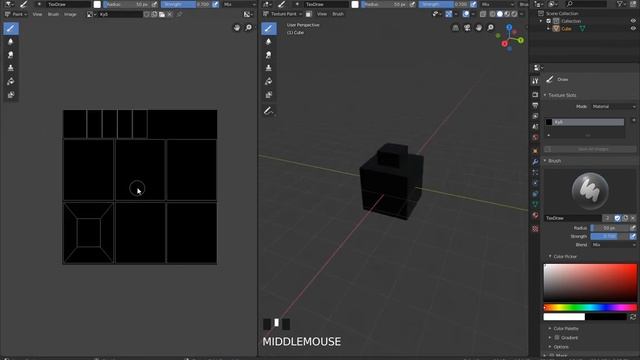Click the green Y axis on the navigation gizmo

tap(521, 40)
